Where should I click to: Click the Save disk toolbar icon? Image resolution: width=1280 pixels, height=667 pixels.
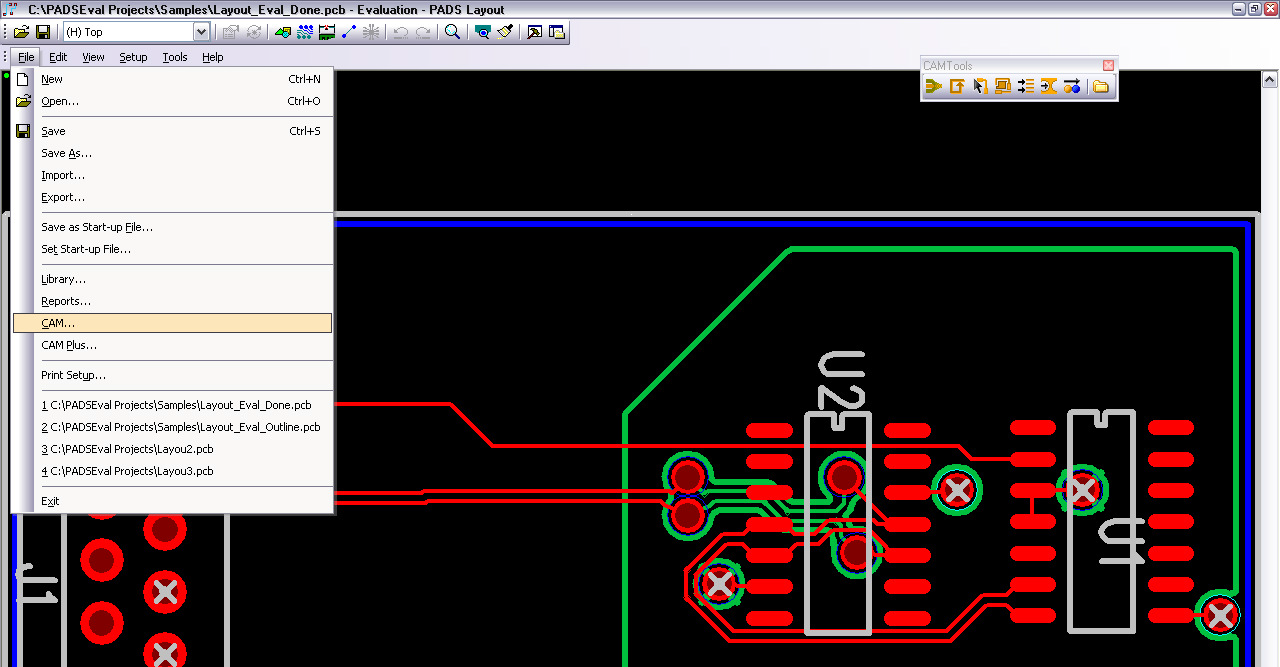[x=42, y=32]
